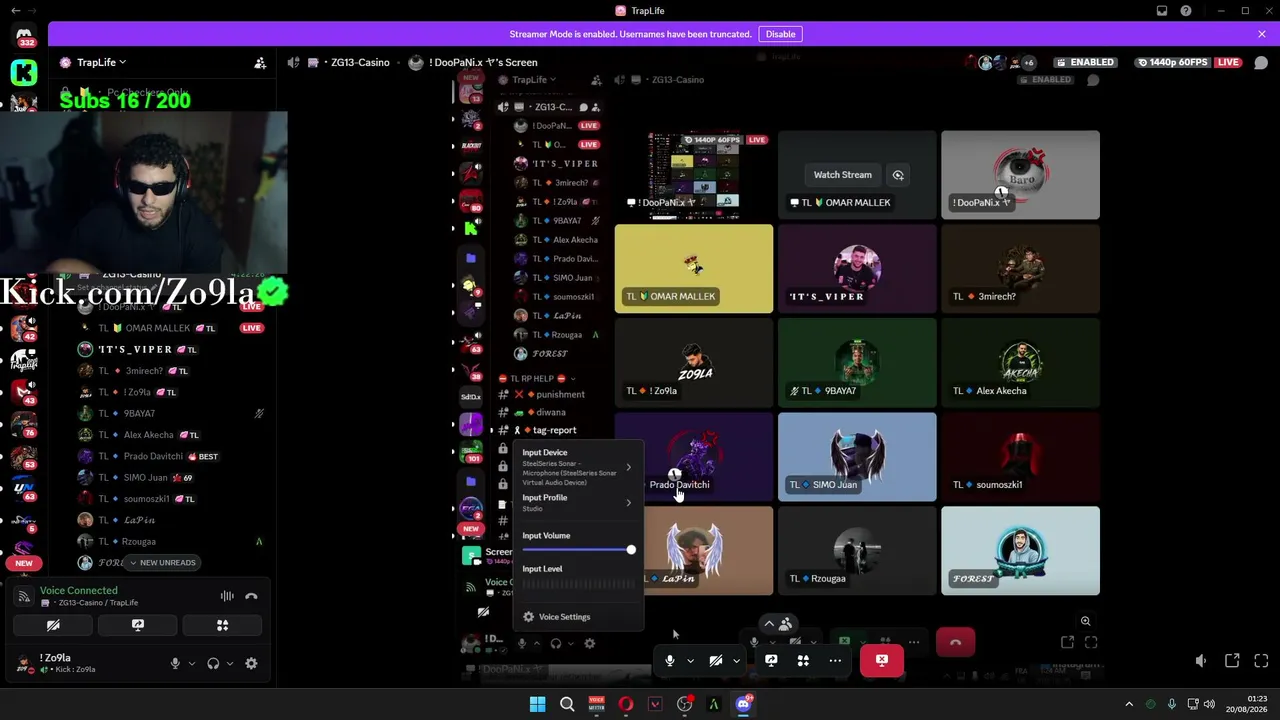Dismiss the Streamer Mode banner
The height and width of the screenshot is (720, 1280).
[x=1262, y=34]
